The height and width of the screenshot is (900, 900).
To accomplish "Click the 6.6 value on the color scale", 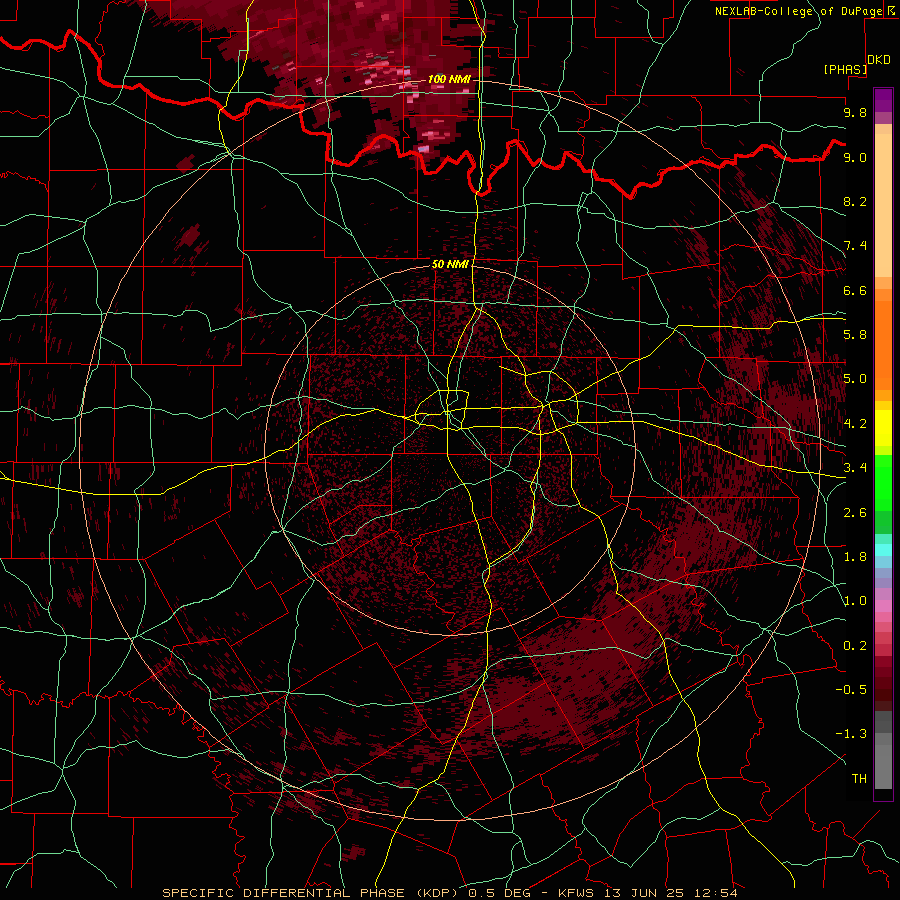I will point(855,290).
